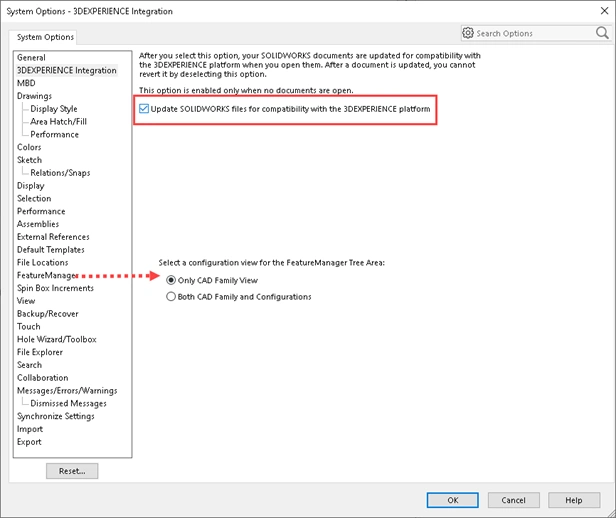Select the FeatureManager category
The image size is (616, 518).
[x=46, y=275]
